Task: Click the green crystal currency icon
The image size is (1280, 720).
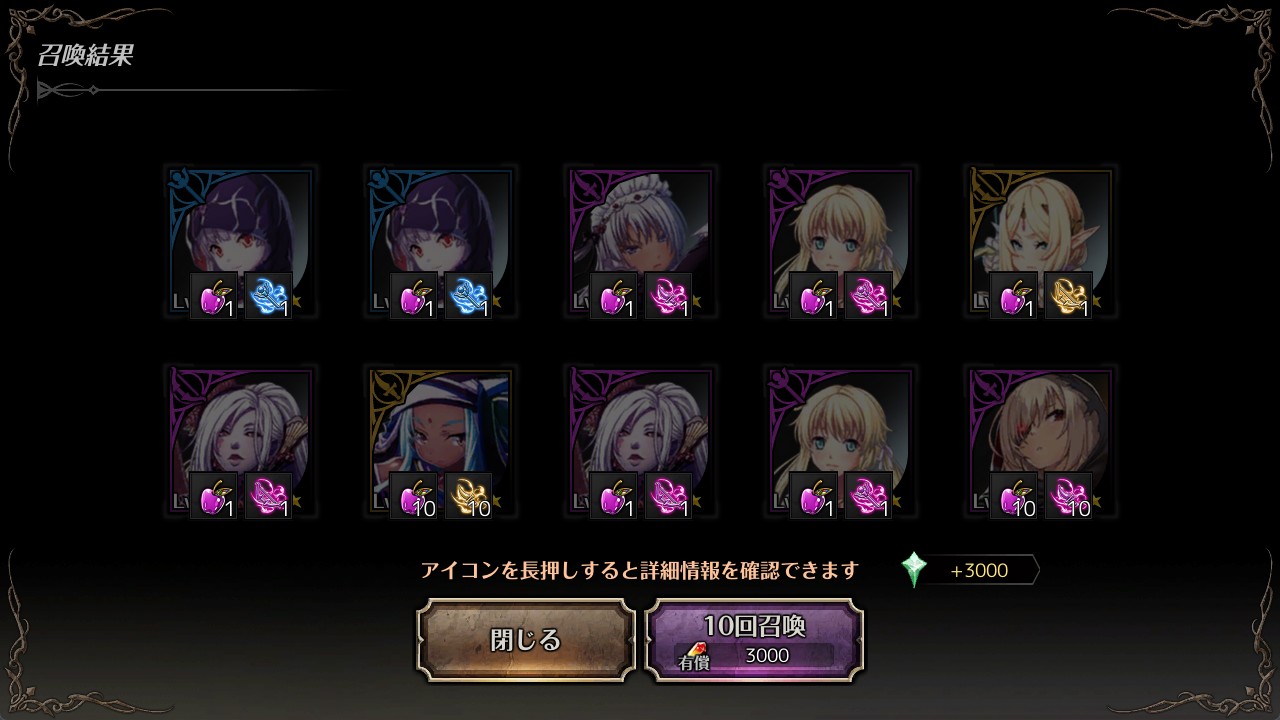Action: [914, 570]
